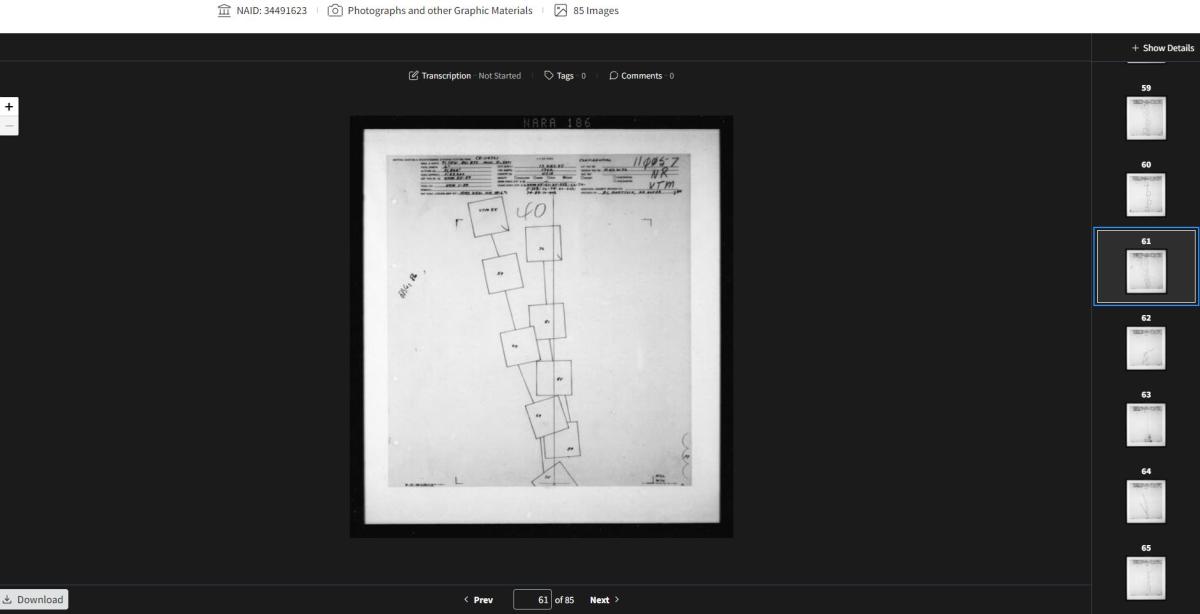Click the Photographs and other Graphic Materials camera icon
The width and height of the screenshot is (1200, 614).
335,11
